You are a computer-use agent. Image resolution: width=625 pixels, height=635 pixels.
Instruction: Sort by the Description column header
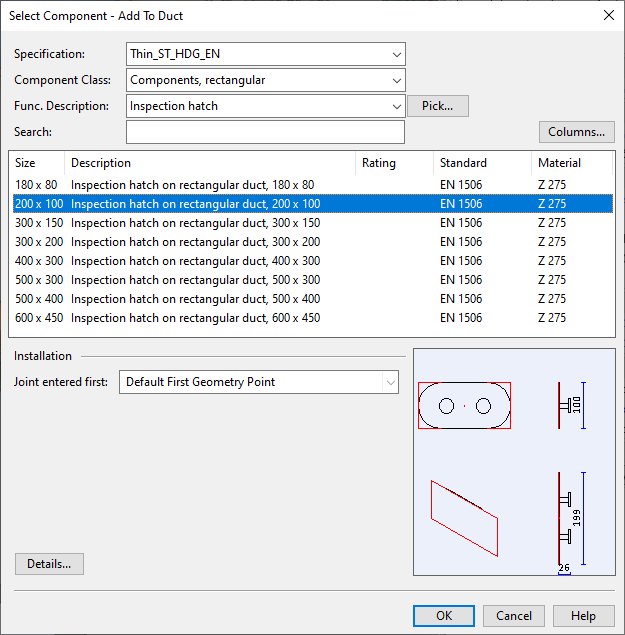[x=210, y=163]
